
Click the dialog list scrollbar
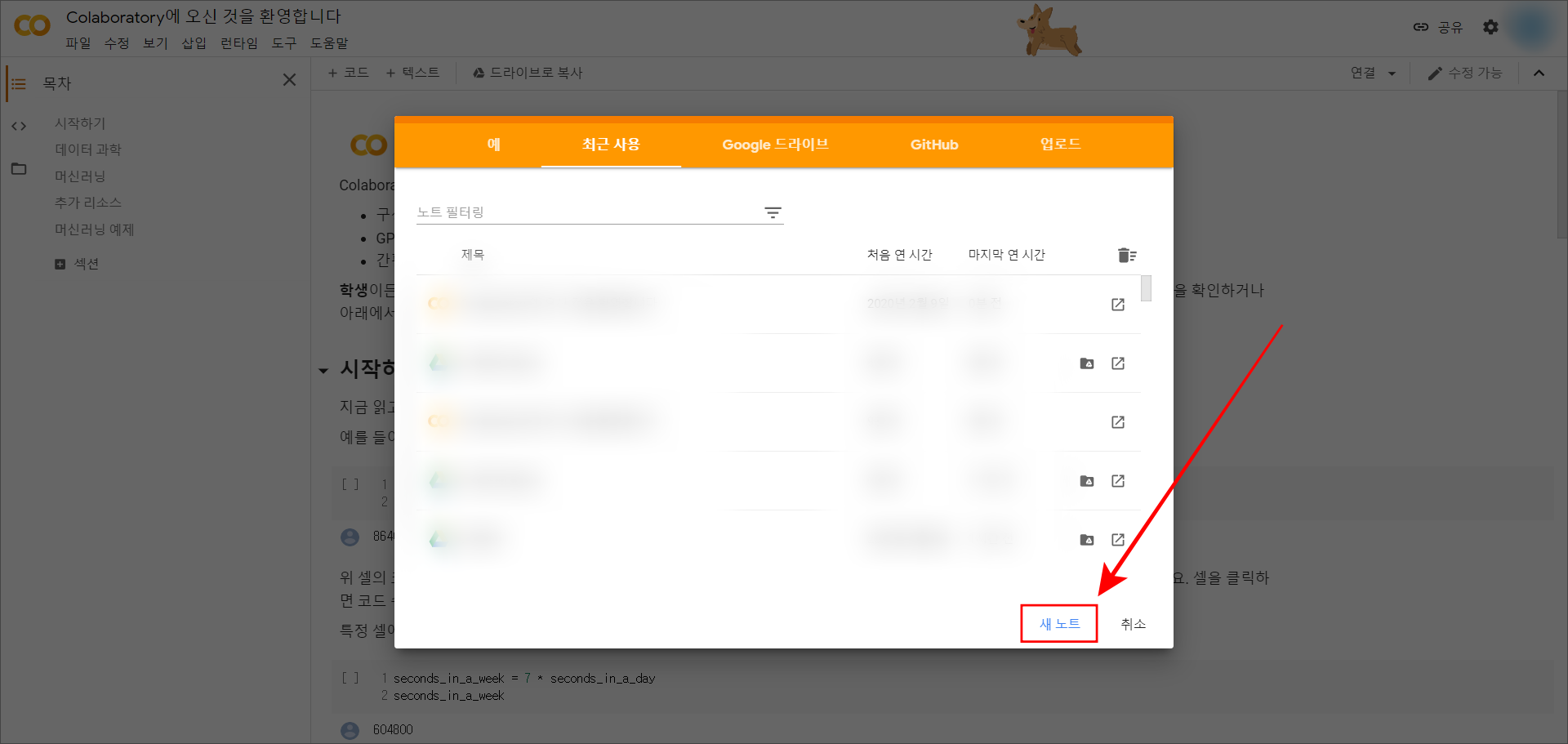click(1147, 288)
